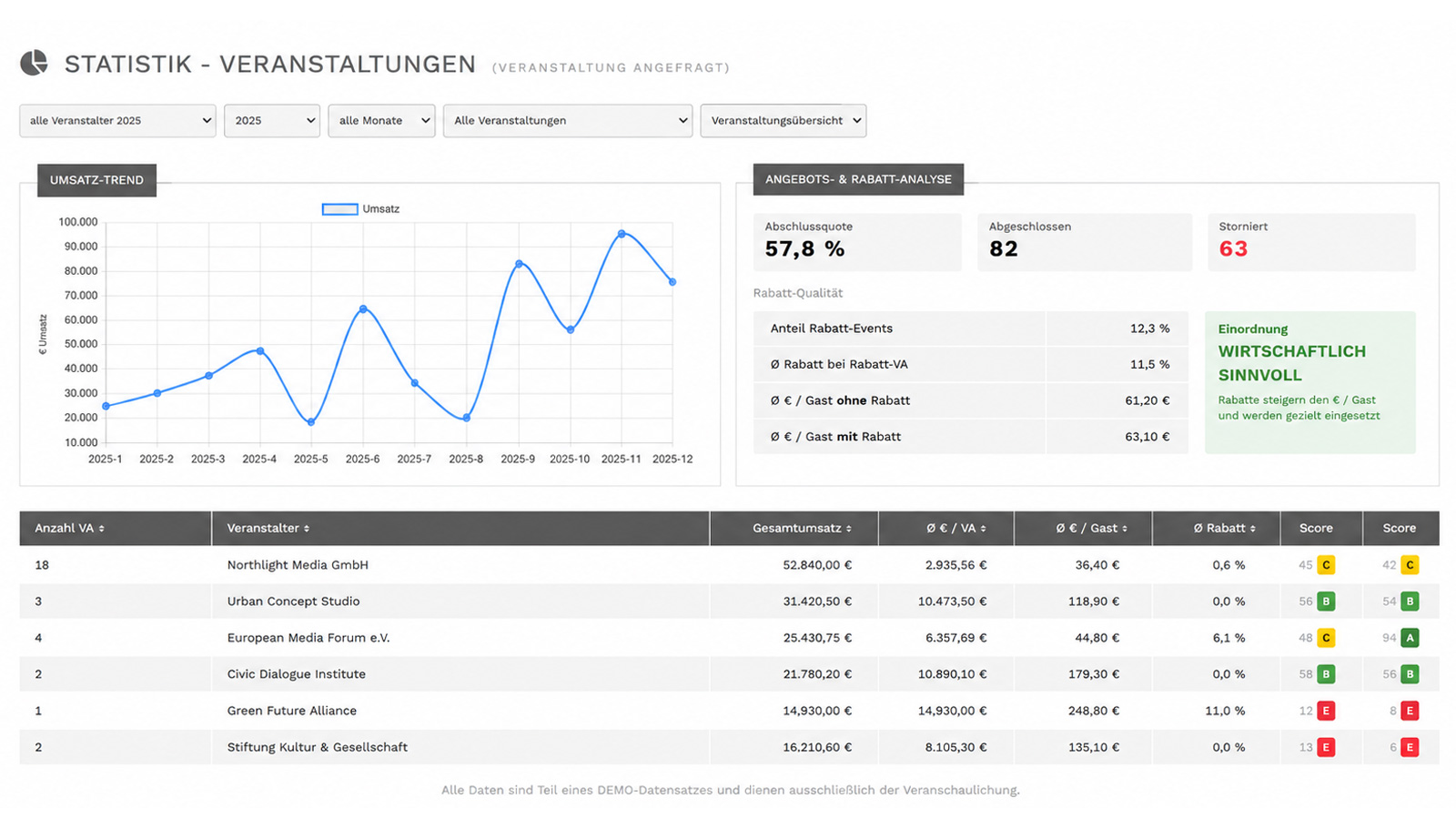Click the Abschlussquote 57,8 % card
1456x819 pixels.
pos(857,242)
